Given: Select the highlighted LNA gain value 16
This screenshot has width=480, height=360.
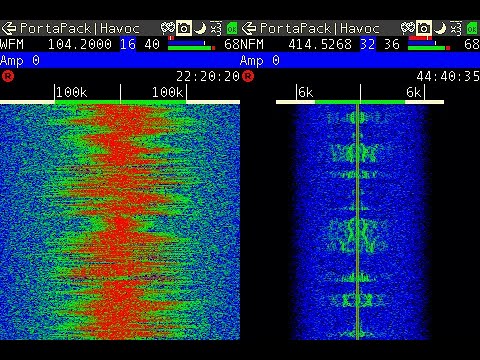Looking at the screenshot, I should (128, 44).
